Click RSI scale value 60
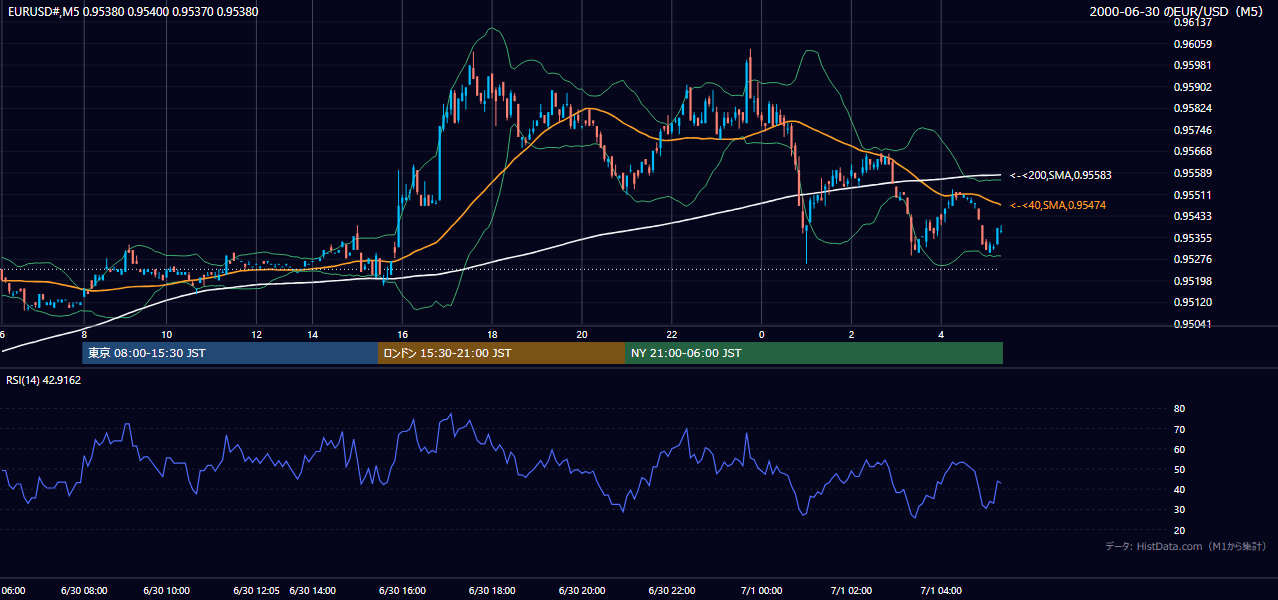The image size is (1278, 600). [x=1179, y=449]
